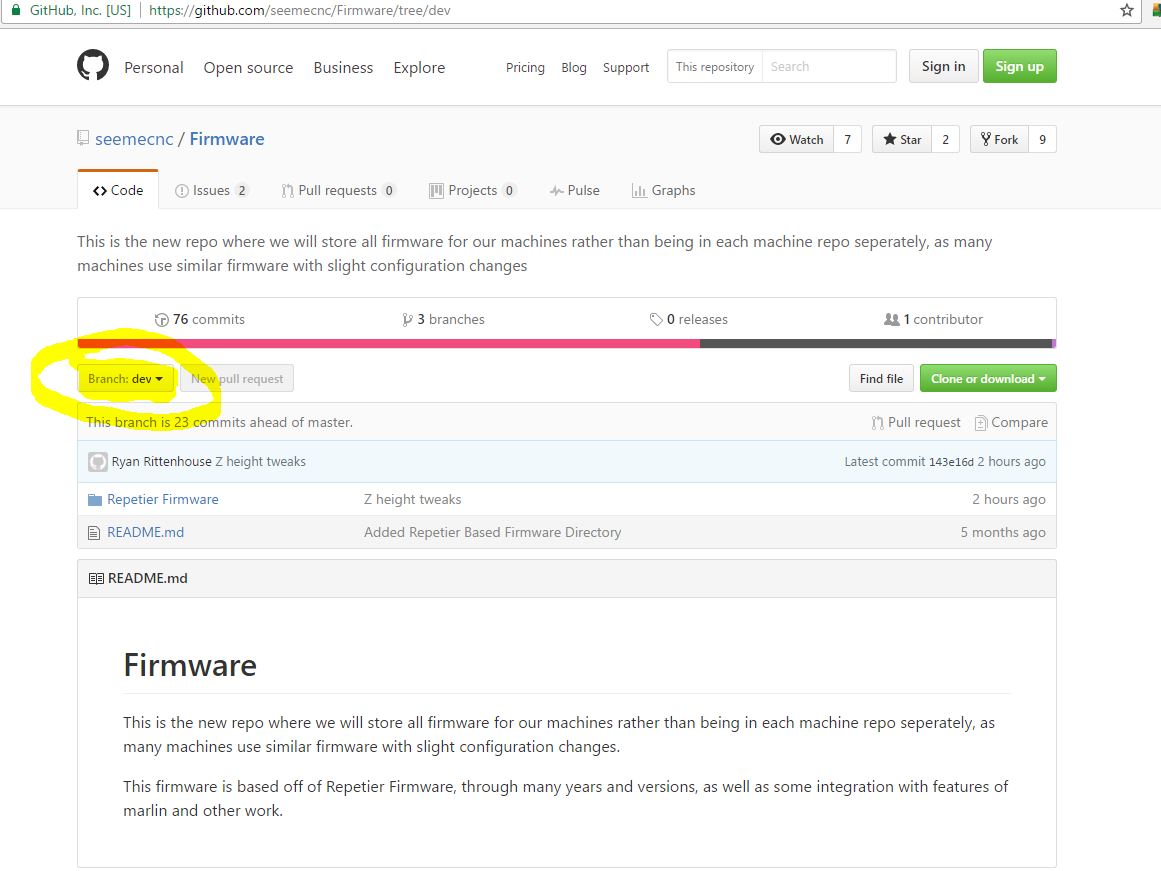This screenshot has width=1161, height=871.
Task: Click the green Sign up button
Action: [x=1019, y=66]
